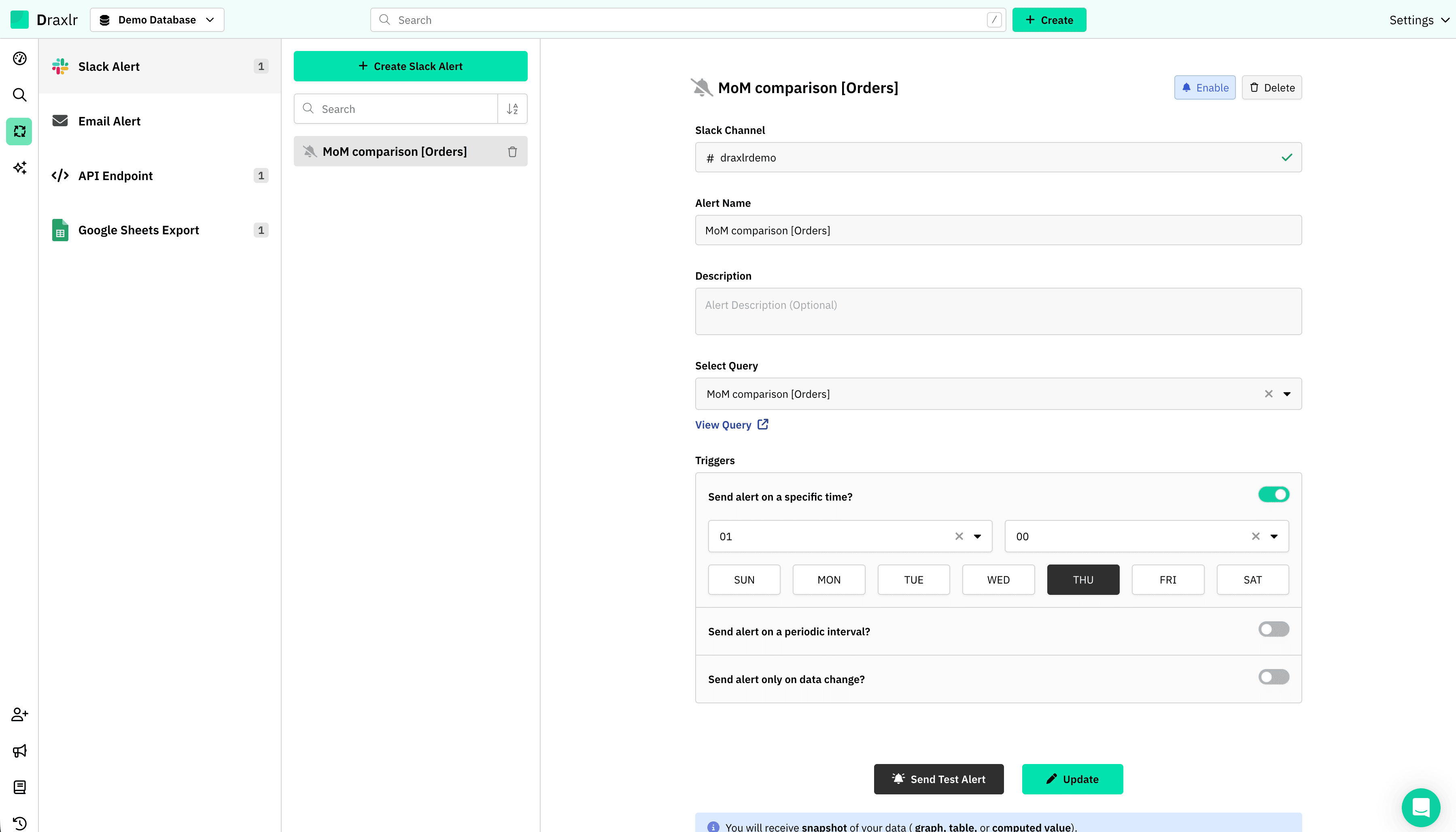Deselect THU day button
1456x832 pixels.
[x=1083, y=579]
